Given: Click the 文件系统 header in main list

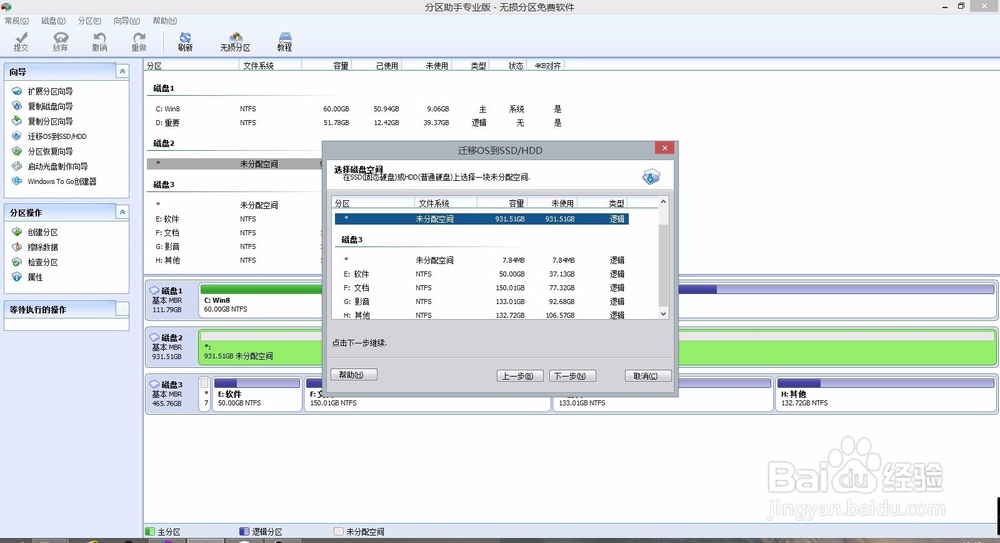Looking at the screenshot, I should (270, 65).
